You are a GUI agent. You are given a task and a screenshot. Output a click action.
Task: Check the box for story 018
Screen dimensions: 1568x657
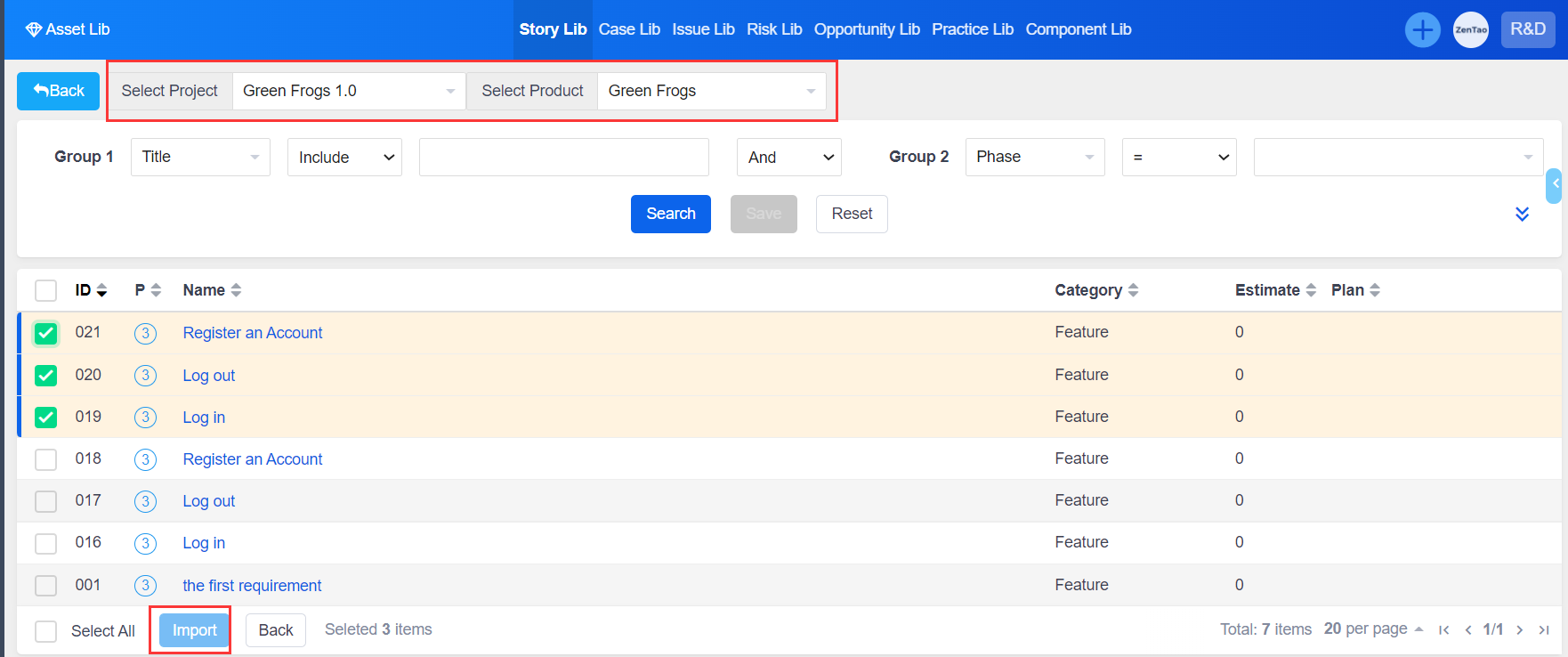[x=45, y=459]
